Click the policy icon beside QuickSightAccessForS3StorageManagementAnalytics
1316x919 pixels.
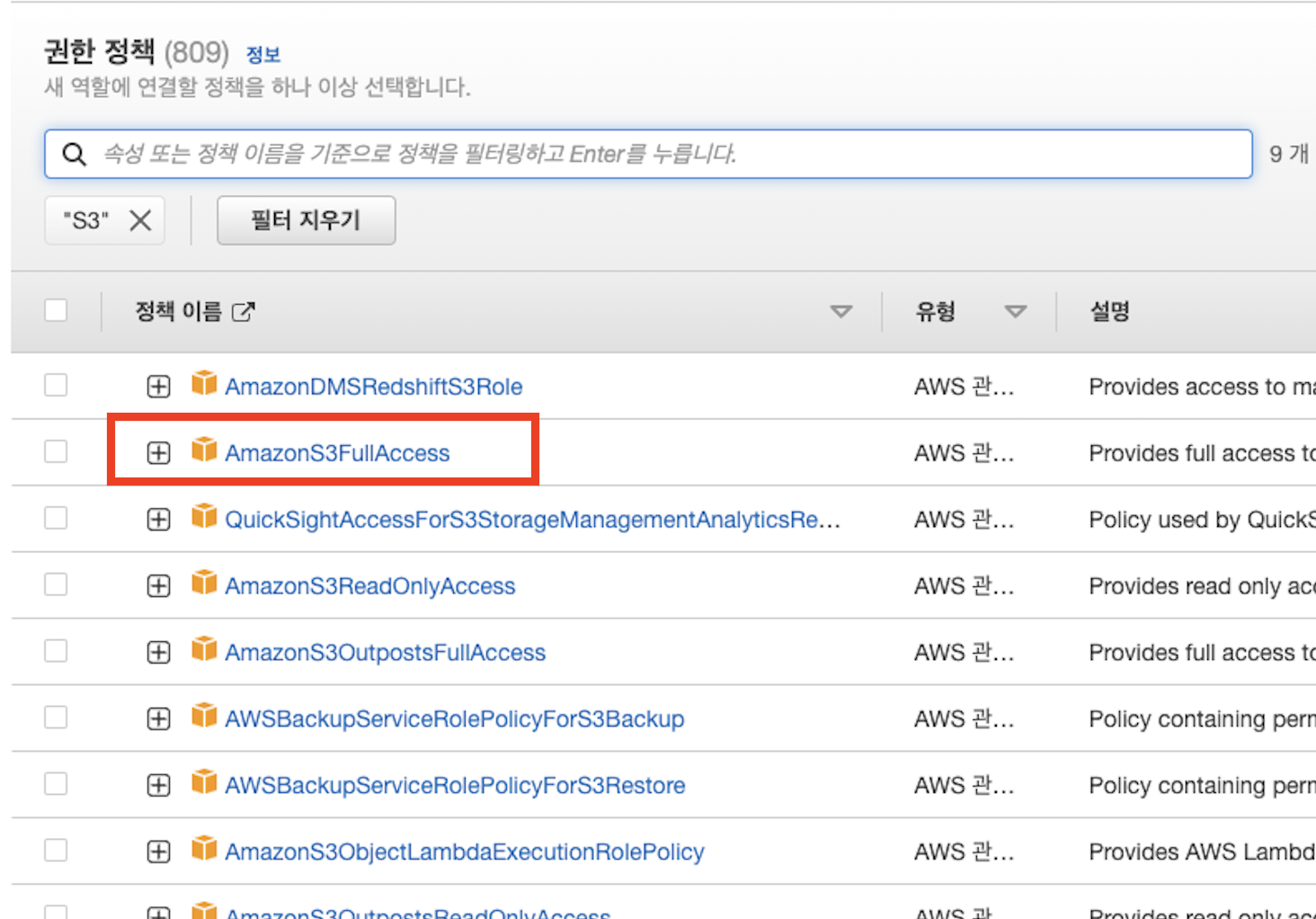click(x=204, y=516)
